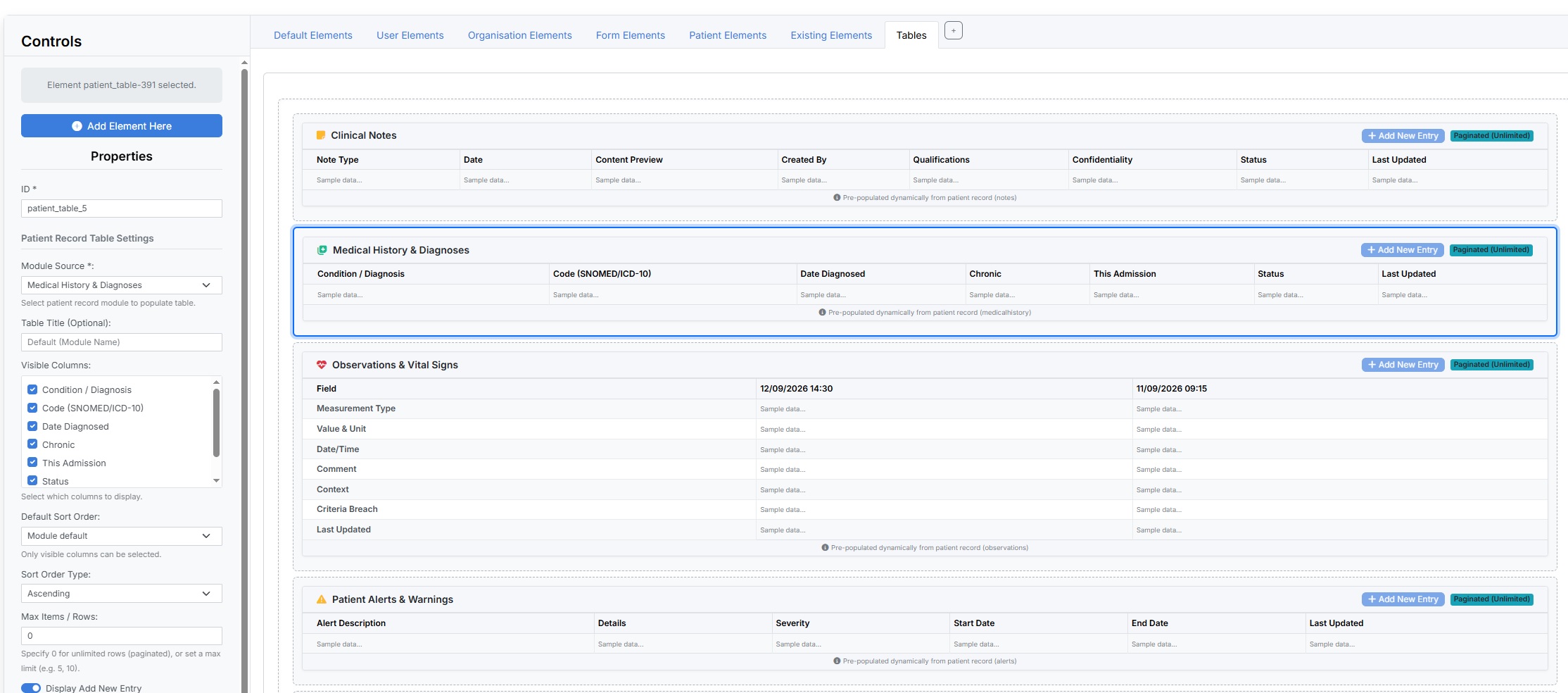Uncheck the Chronic column checkbox
The width and height of the screenshot is (1568, 693).
(x=32, y=444)
